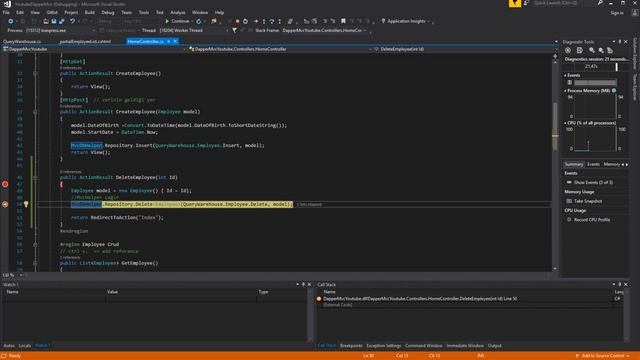Click the Reset View icon in Diagnostic Tools
The width and height of the screenshot is (640, 360).
tap(610, 50)
